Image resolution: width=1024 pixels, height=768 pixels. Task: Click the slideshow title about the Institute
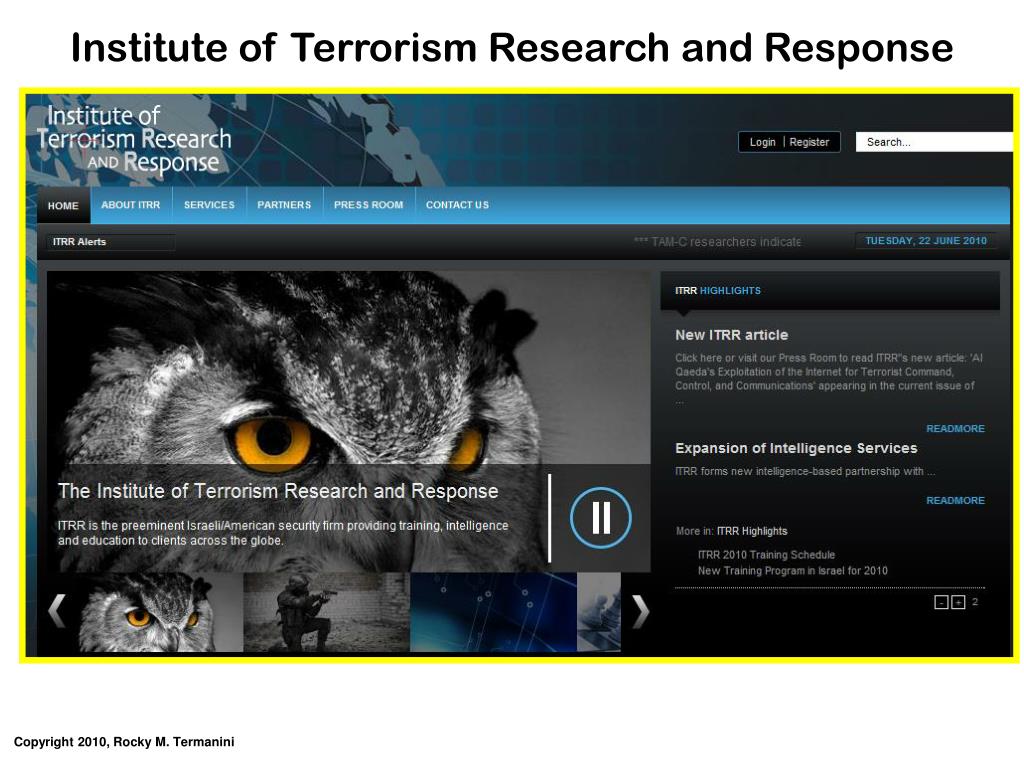click(x=278, y=491)
